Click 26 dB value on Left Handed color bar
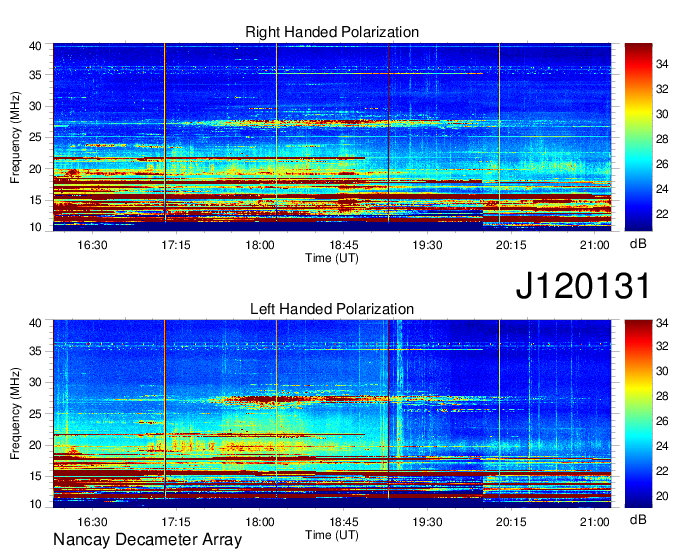The width and height of the screenshot is (680, 552). click(662, 421)
